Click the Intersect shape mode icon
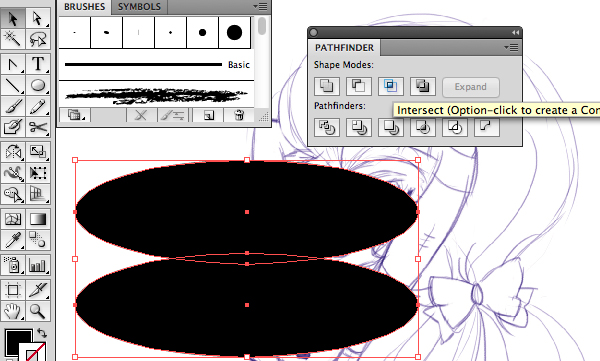Screen dimensions: 600x361 pyautogui.click(x=391, y=86)
